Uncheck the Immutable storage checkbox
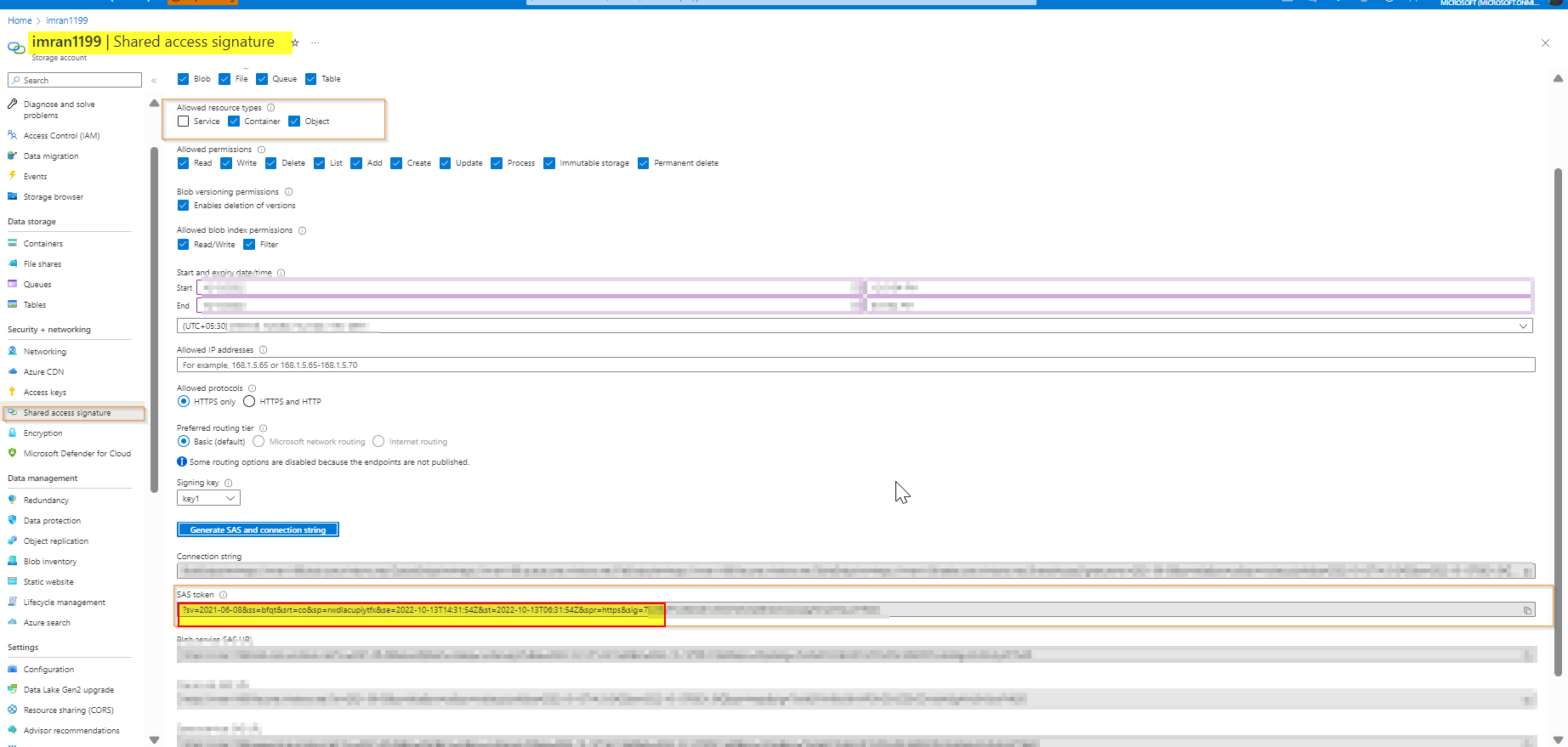The width and height of the screenshot is (1568, 747). (549, 163)
